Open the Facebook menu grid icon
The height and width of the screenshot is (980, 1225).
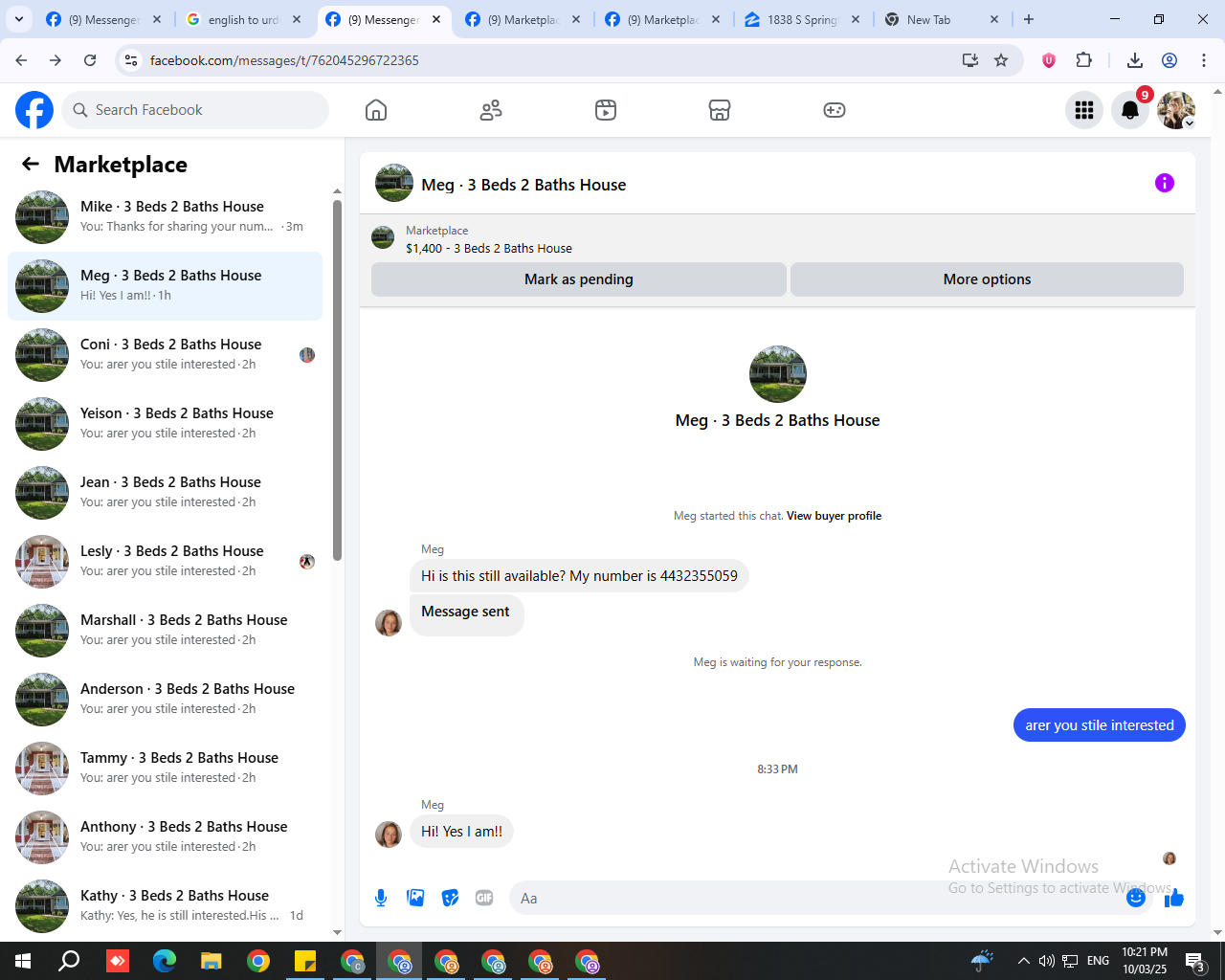coord(1084,110)
